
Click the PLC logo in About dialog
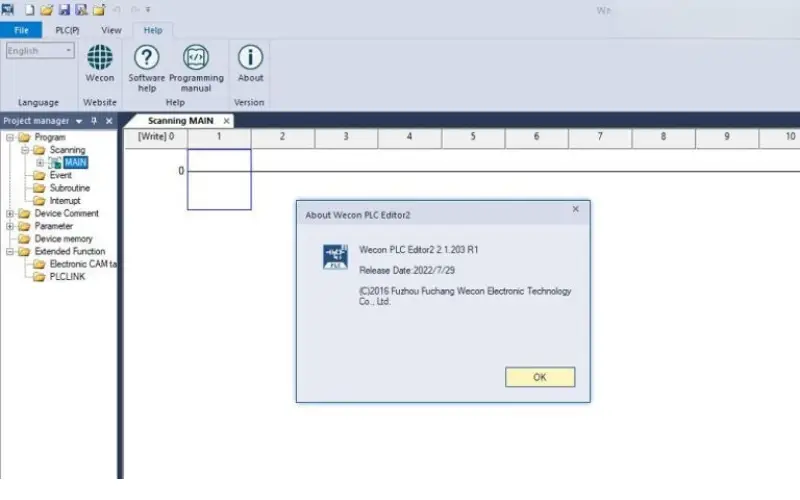[335, 257]
